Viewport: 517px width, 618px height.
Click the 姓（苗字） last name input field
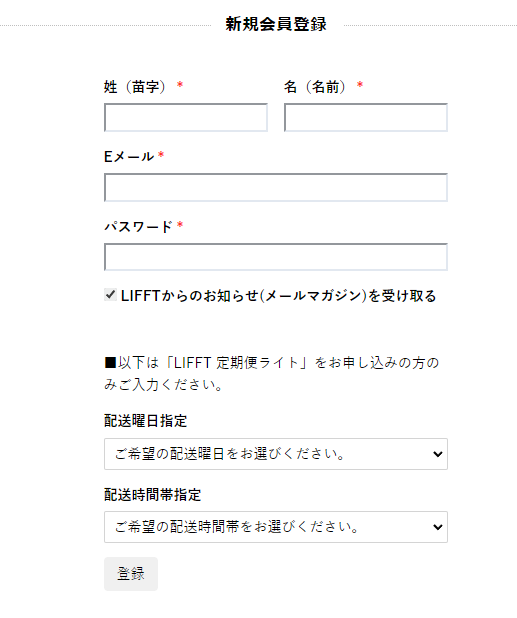pos(186,117)
